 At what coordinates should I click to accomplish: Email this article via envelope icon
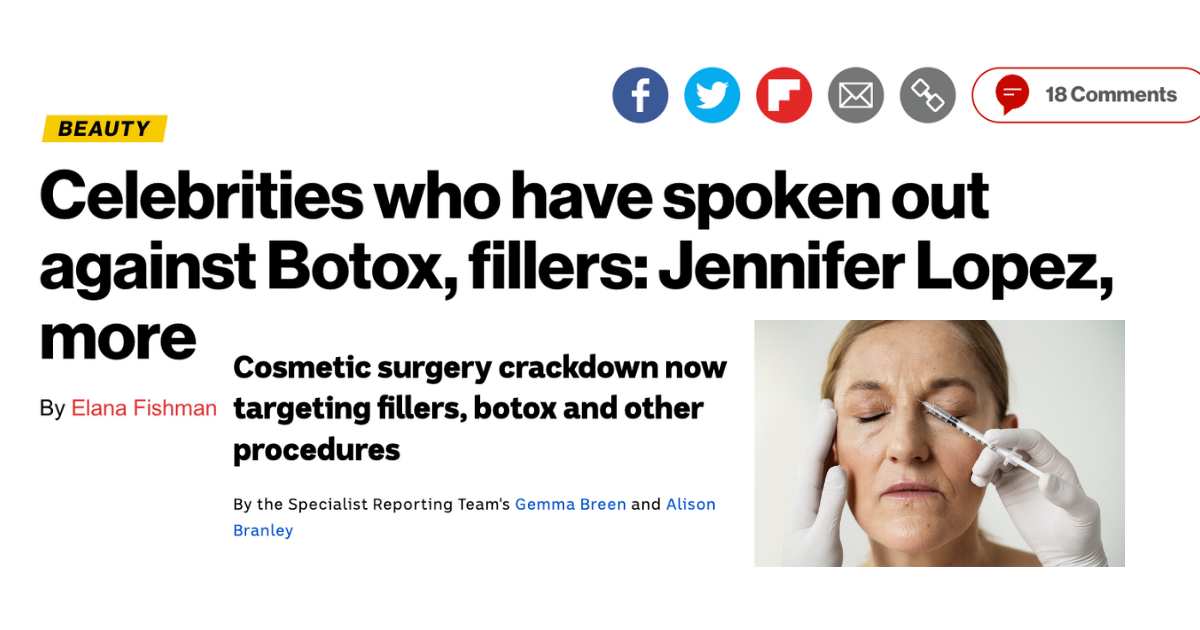[x=856, y=96]
